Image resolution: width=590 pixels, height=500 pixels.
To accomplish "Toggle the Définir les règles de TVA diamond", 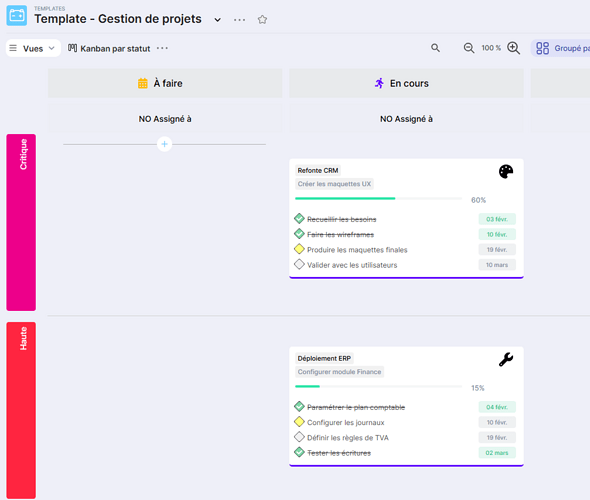I will point(299,437).
